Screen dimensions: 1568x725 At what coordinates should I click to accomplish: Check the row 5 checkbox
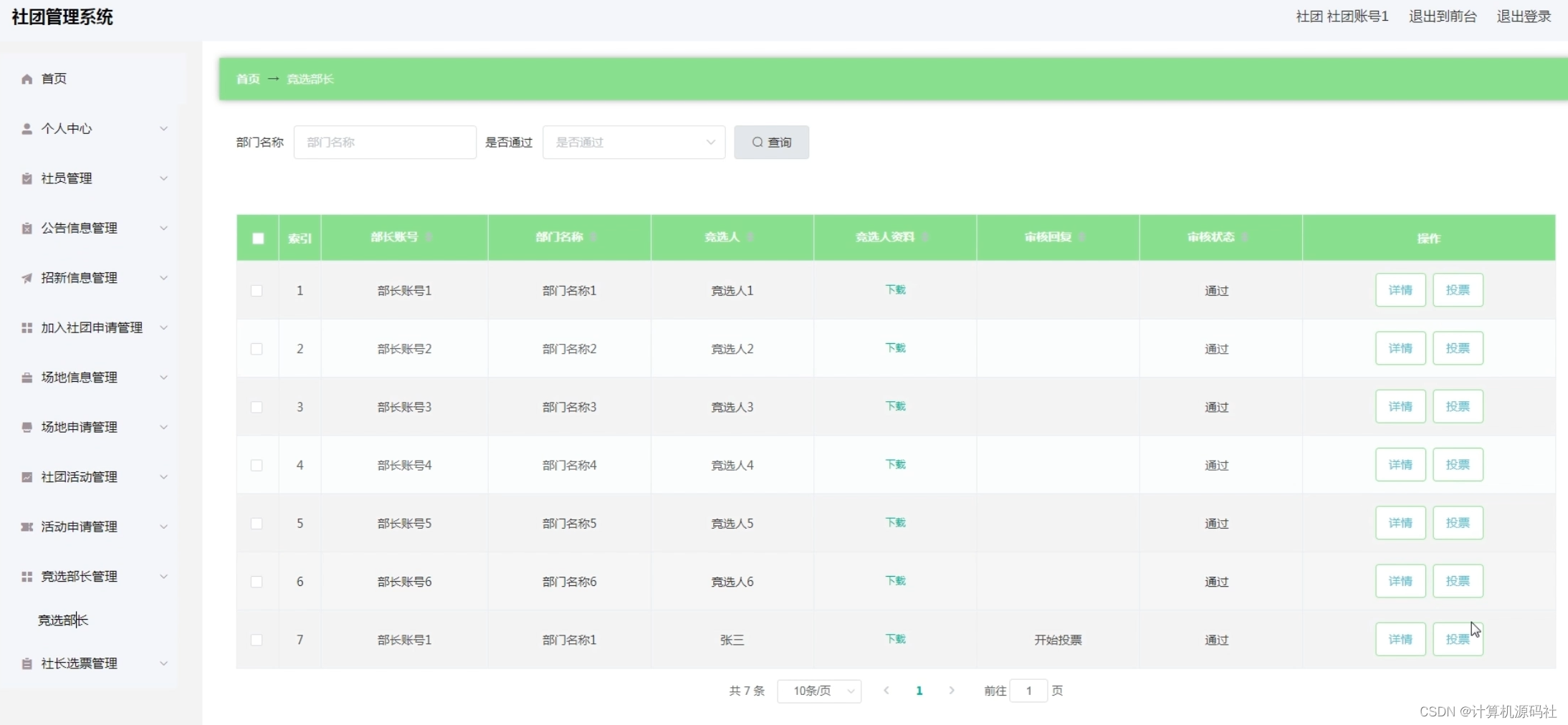pos(257,524)
